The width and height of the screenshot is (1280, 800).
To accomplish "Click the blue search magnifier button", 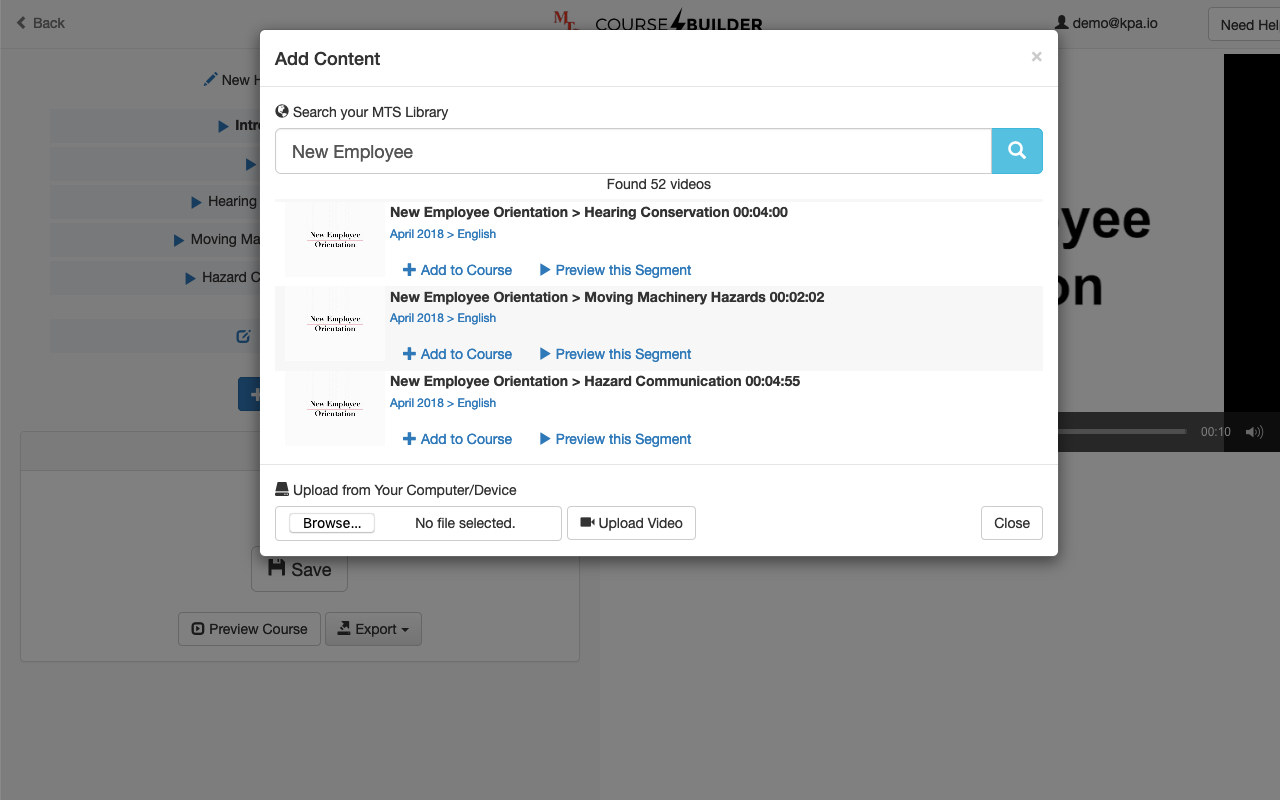I will (x=1017, y=151).
